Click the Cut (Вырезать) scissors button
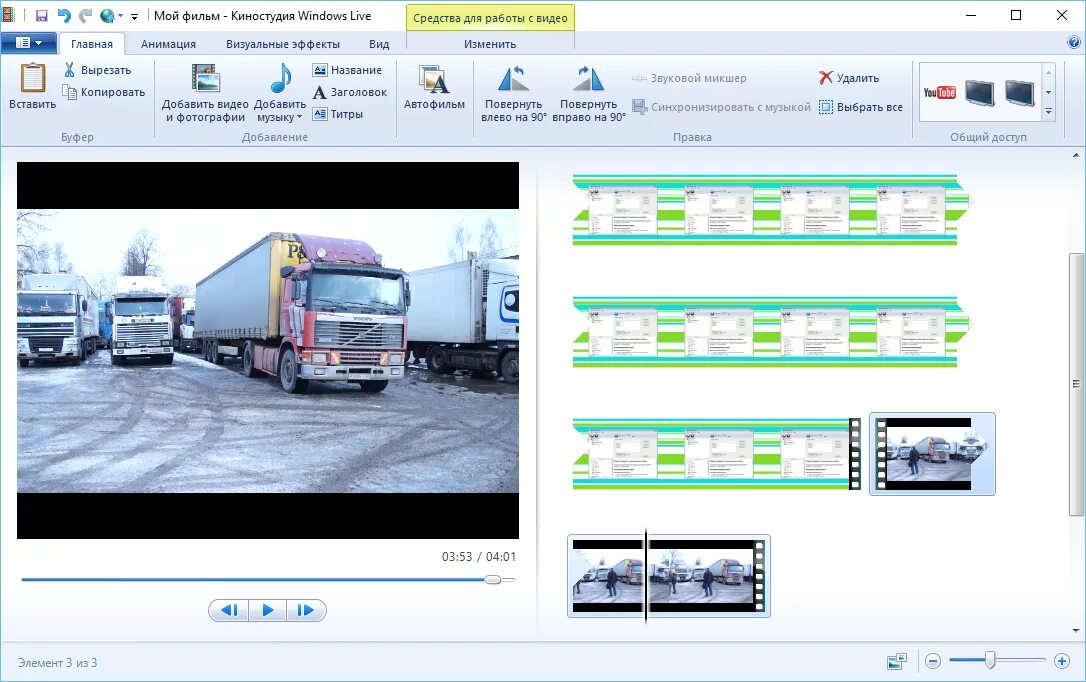Image resolution: width=1086 pixels, height=682 pixels. 98,70
